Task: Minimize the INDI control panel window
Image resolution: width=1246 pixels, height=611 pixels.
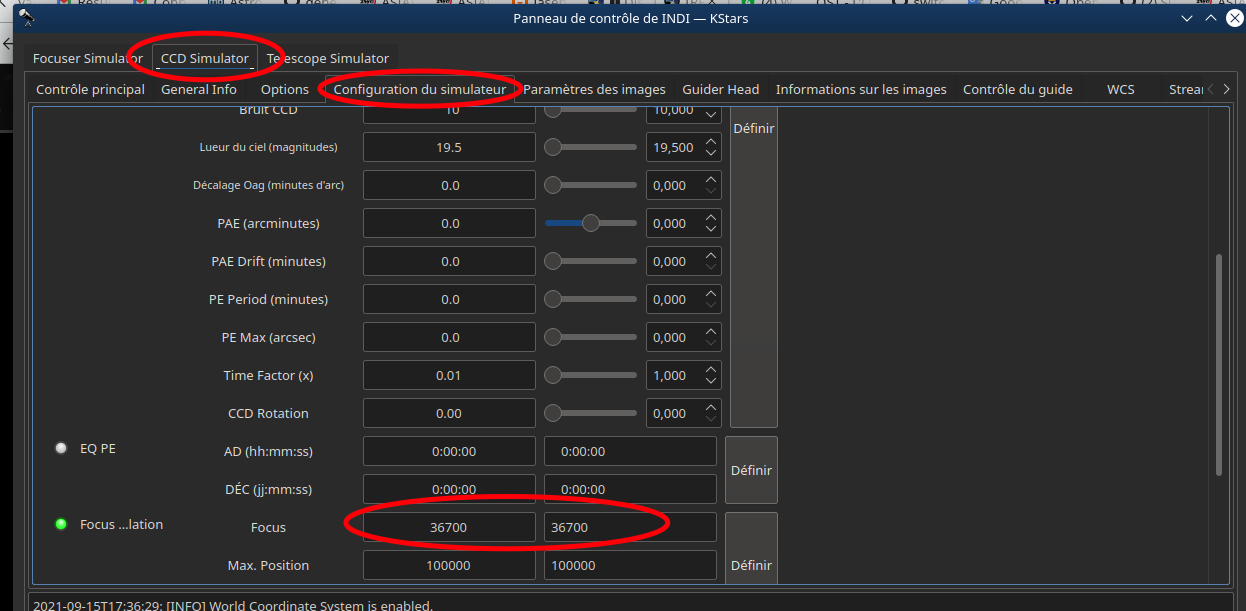Action: (x=1187, y=18)
